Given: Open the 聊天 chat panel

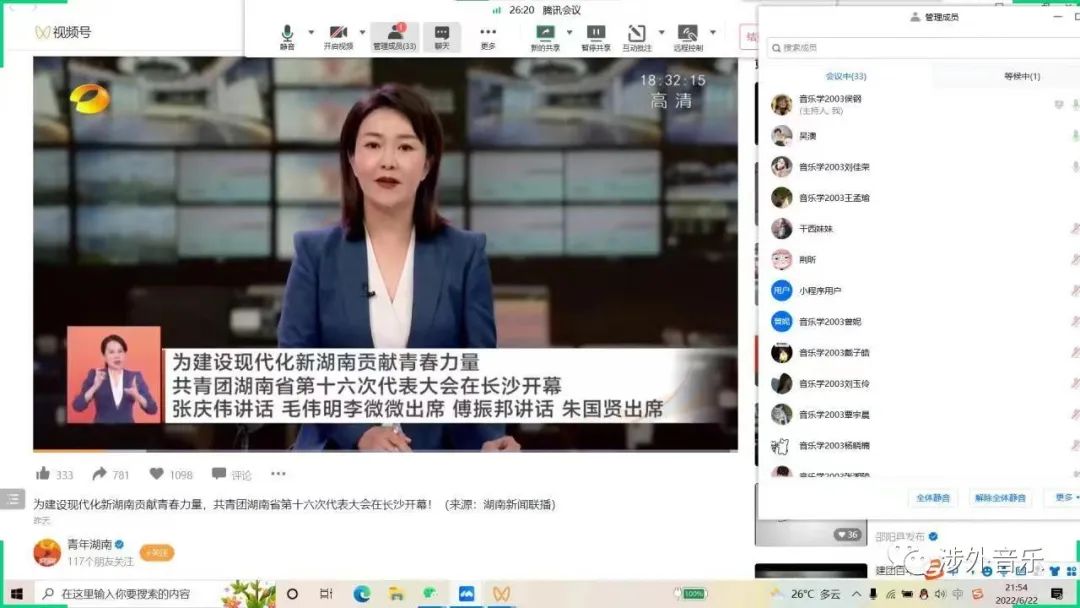Looking at the screenshot, I should click(x=442, y=37).
